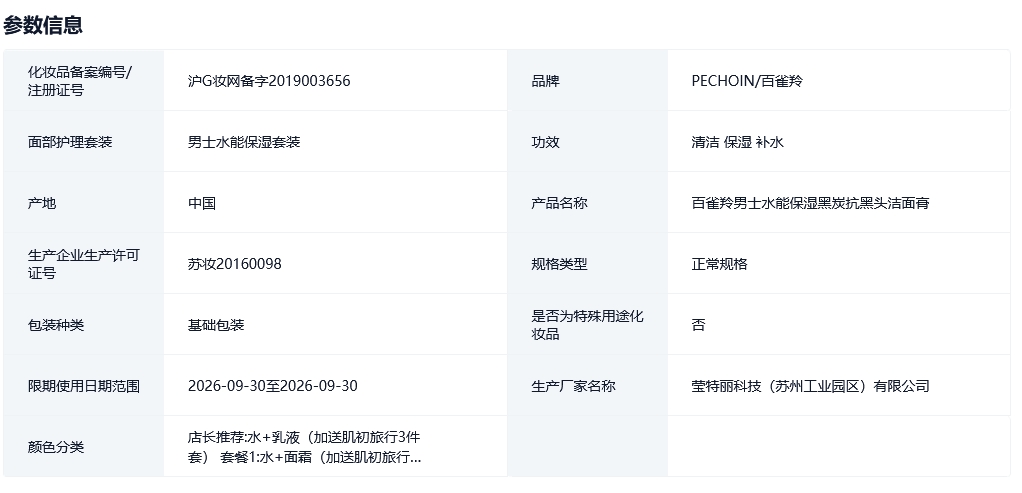Viewport: 1022px width, 493px height.
Task: Click the date range 2026-09-30至2026-09-30
Action: [273, 386]
